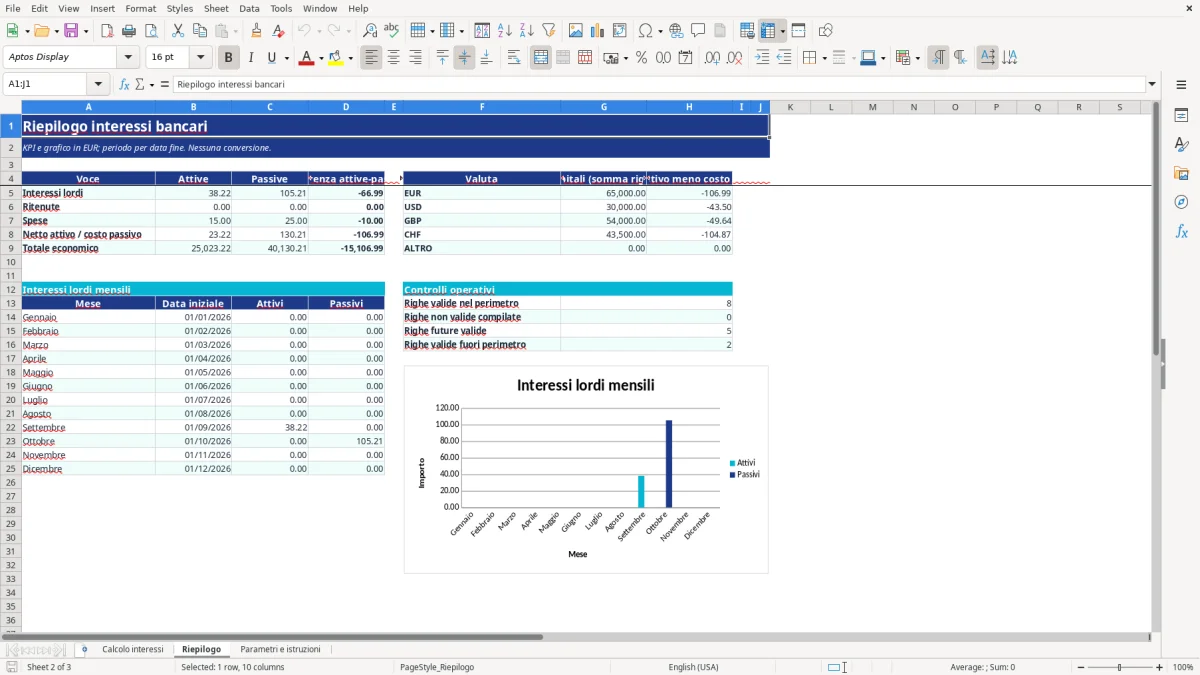
Task: Click Sort Ascending icon
Action: (x=505, y=31)
